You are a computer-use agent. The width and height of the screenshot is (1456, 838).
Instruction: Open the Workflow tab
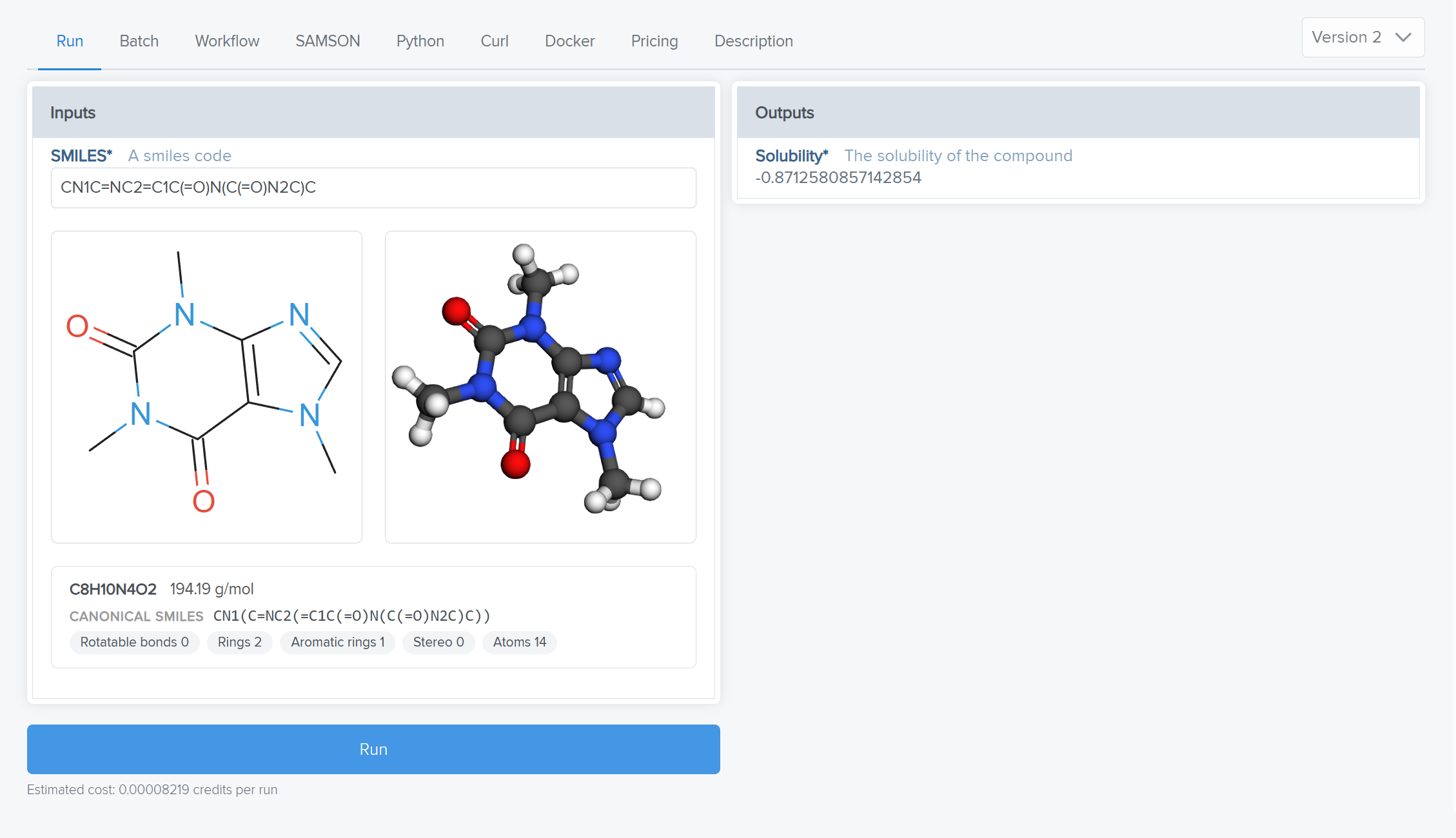pos(227,41)
